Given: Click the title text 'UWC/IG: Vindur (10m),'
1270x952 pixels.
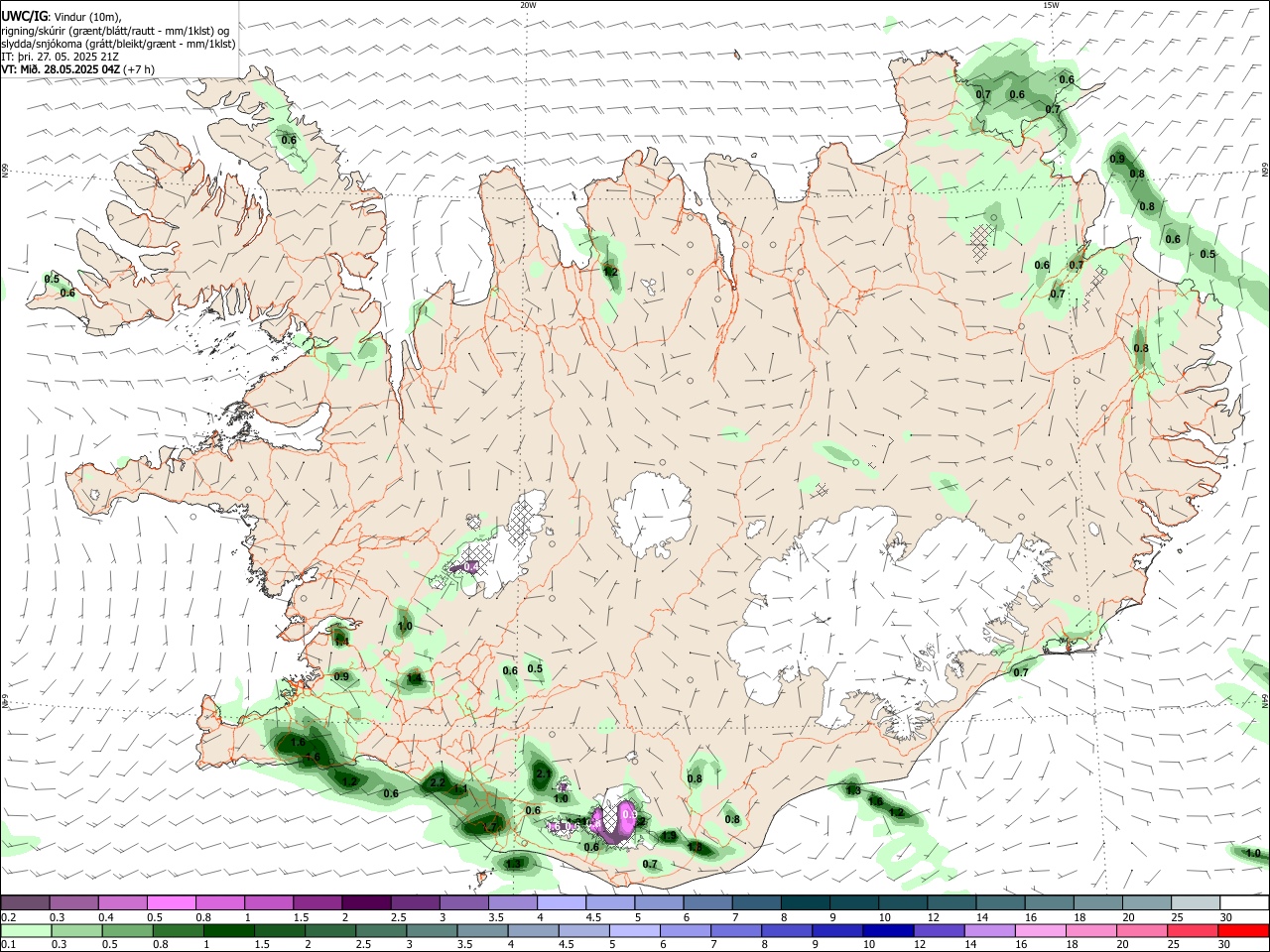Looking at the screenshot, I should tap(62, 16).
